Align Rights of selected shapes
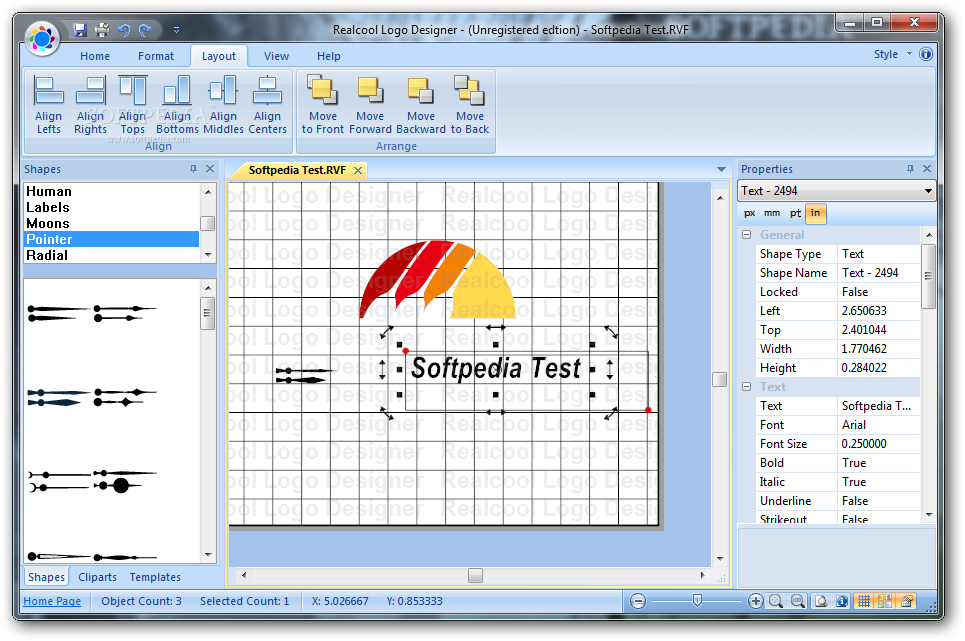 [x=90, y=105]
